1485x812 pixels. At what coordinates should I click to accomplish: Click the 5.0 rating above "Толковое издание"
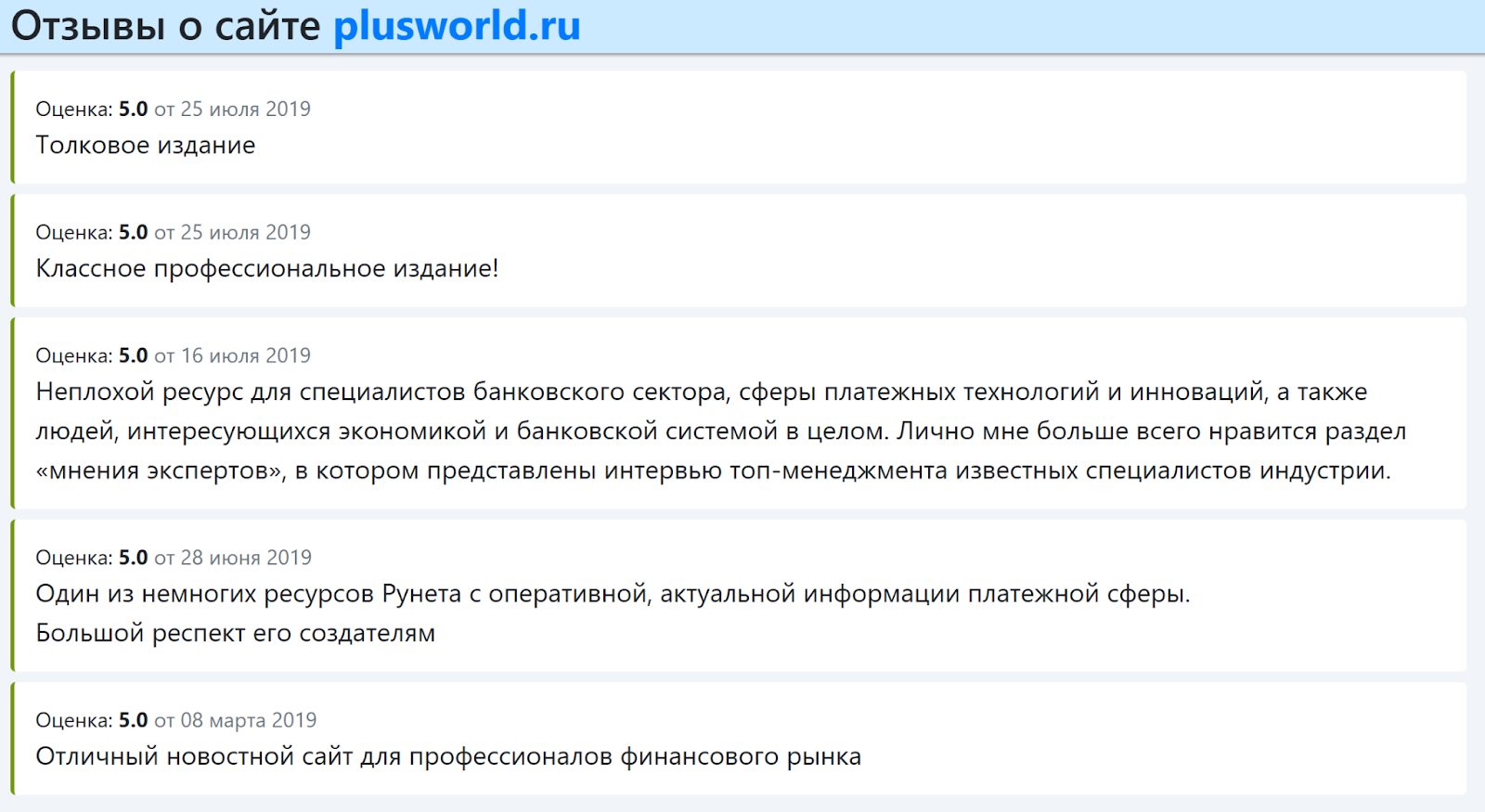[x=133, y=110]
